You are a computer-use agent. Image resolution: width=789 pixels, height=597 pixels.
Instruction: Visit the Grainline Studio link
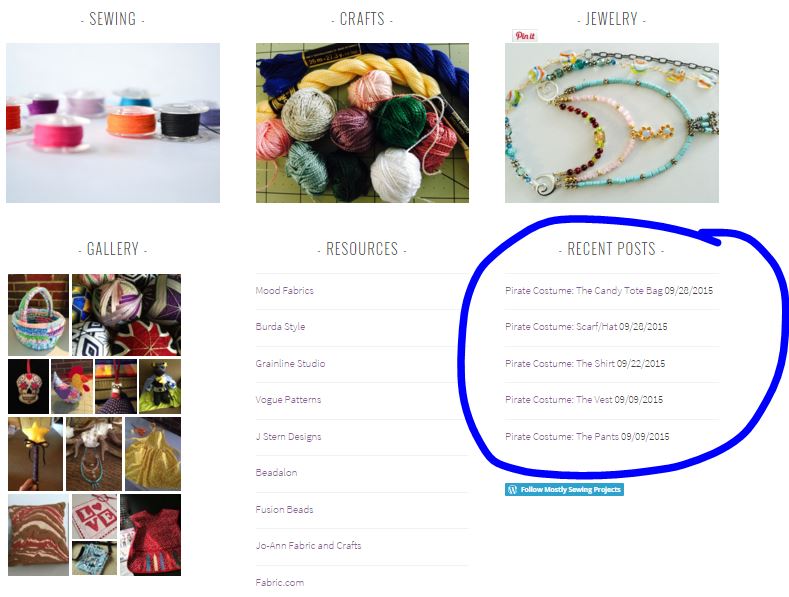[x=290, y=363]
